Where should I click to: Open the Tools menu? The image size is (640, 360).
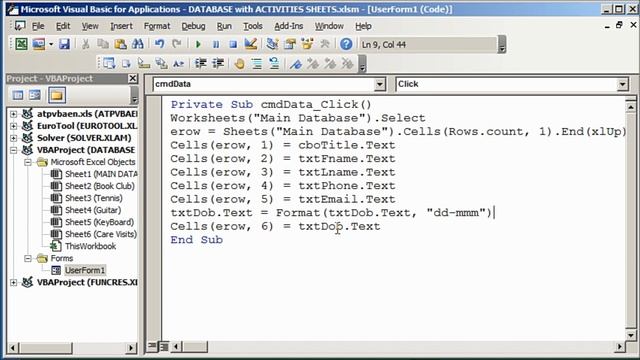253,26
